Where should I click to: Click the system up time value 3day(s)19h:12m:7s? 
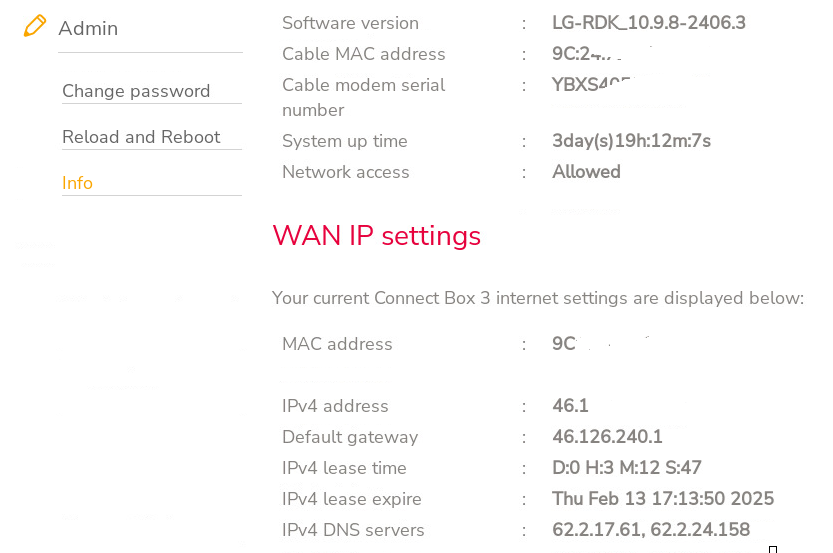(x=631, y=141)
